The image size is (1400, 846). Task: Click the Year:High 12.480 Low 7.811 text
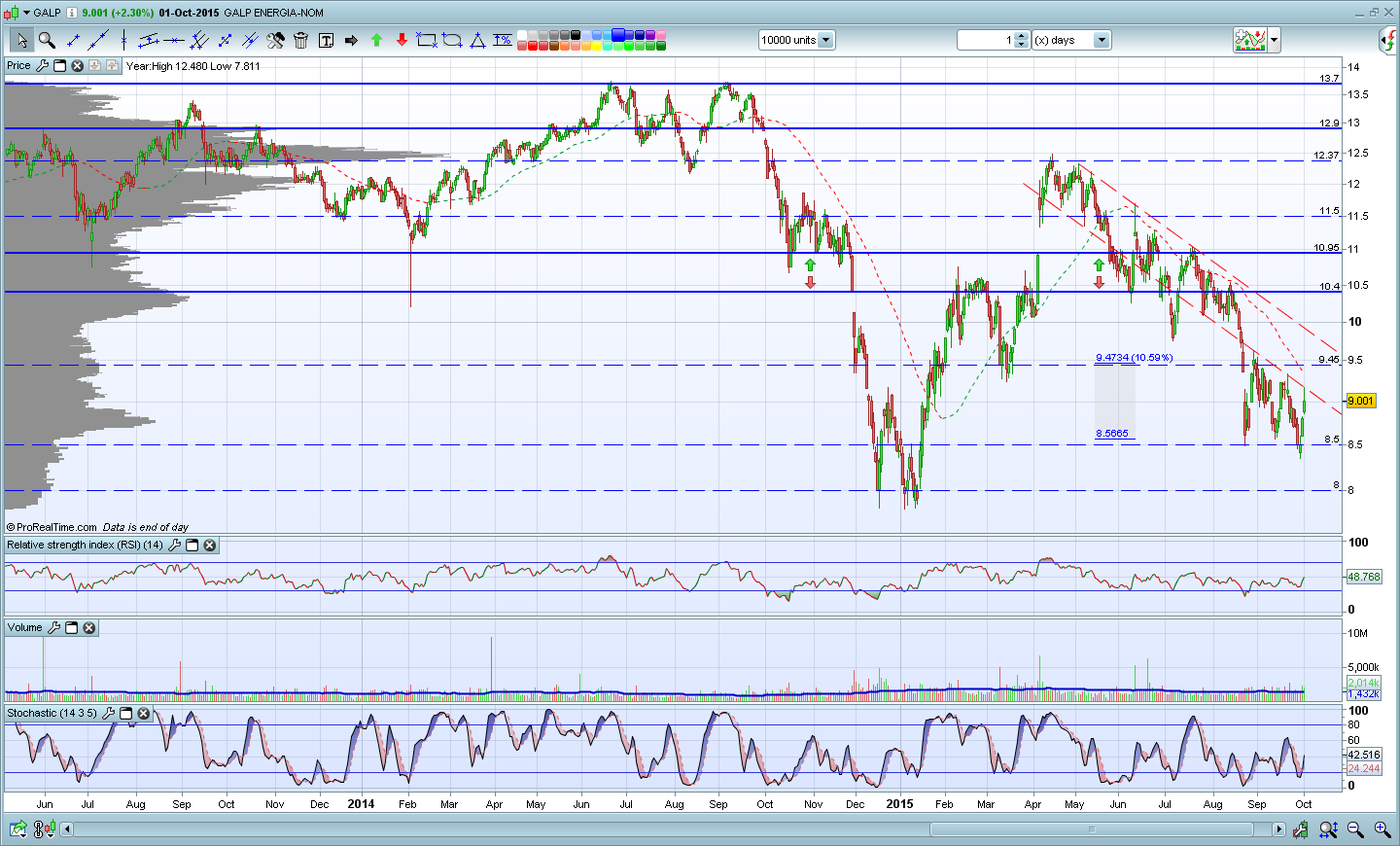(193, 66)
